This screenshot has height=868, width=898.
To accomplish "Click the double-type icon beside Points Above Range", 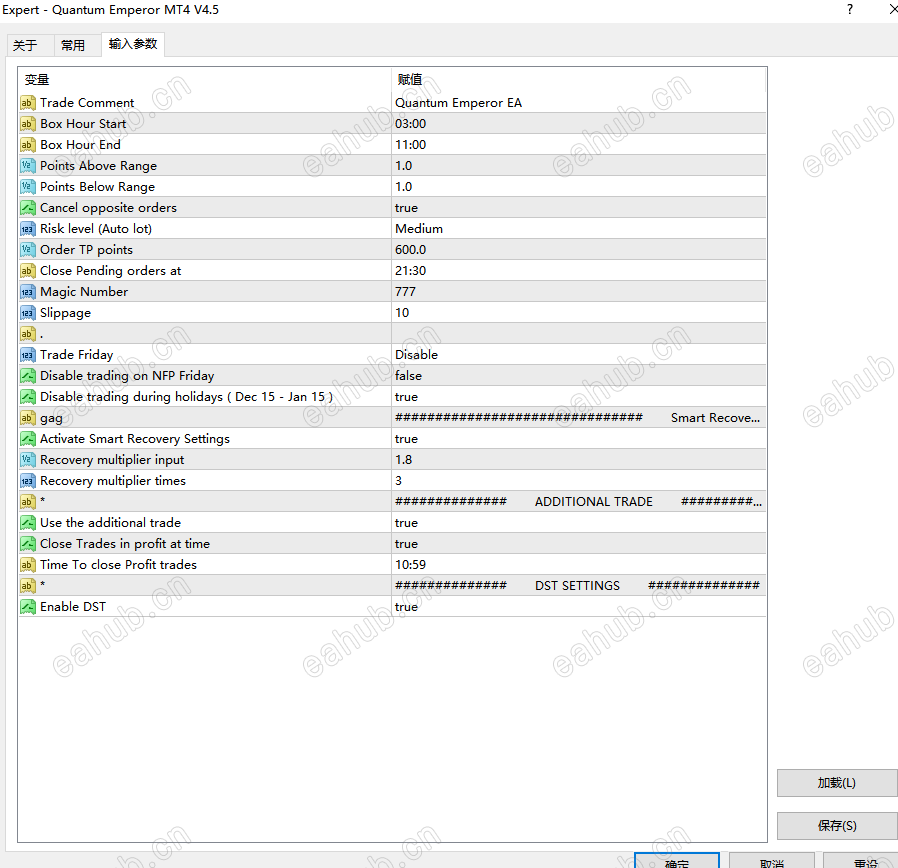I will point(27,166).
